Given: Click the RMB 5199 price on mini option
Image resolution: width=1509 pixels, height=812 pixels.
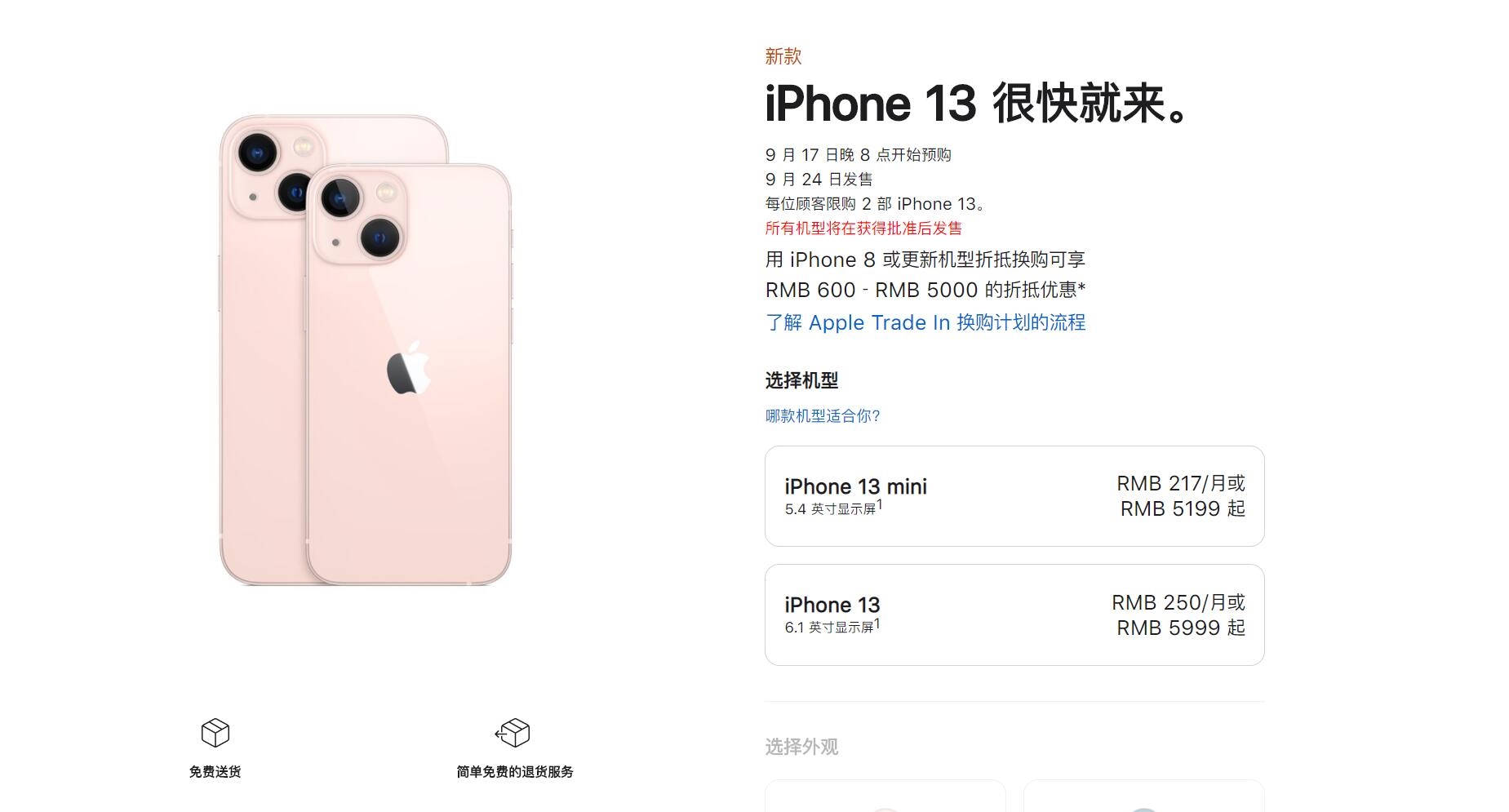Looking at the screenshot, I should coord(1183,509).
